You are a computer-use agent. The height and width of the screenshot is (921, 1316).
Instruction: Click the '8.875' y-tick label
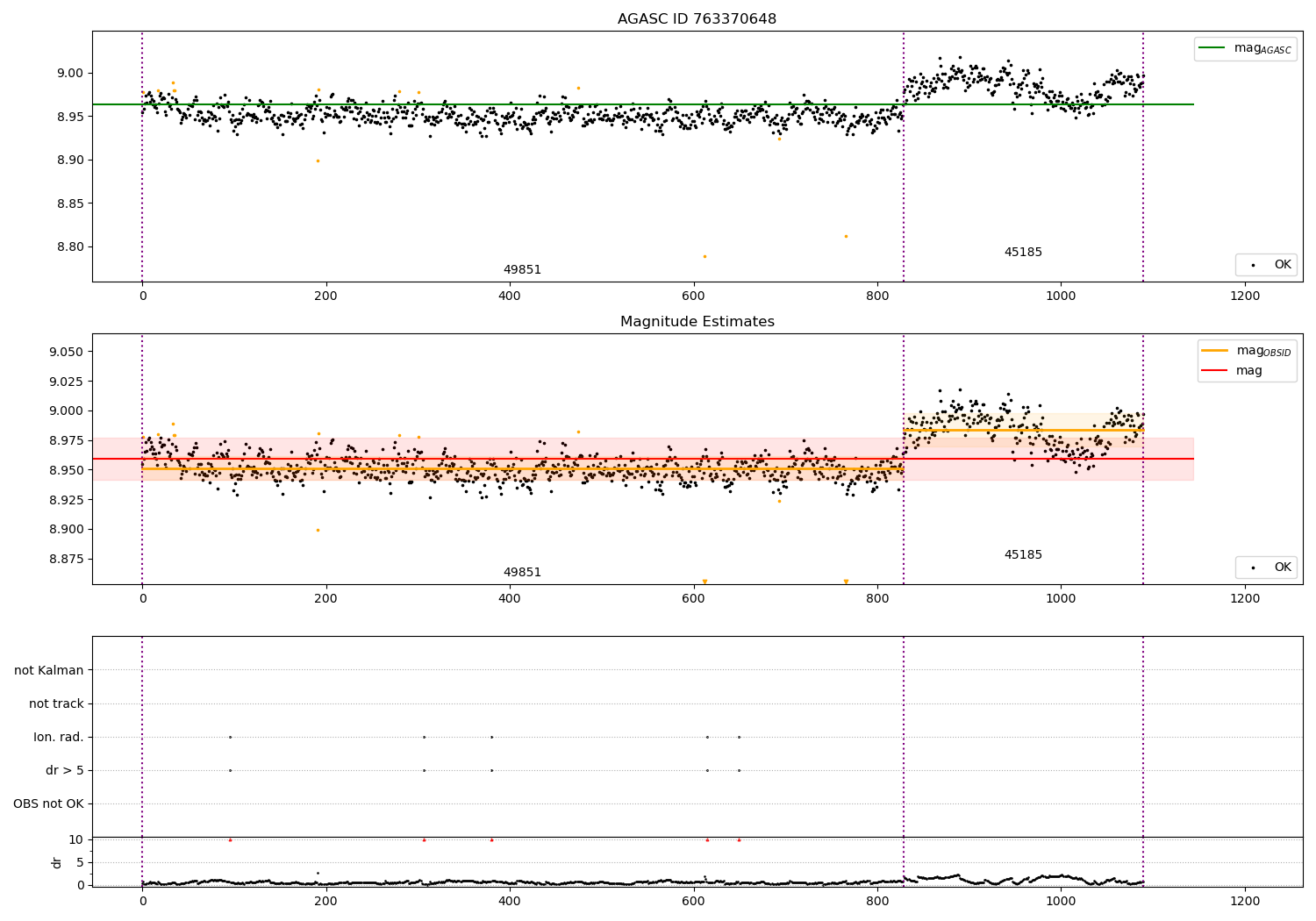click(67, 560)
